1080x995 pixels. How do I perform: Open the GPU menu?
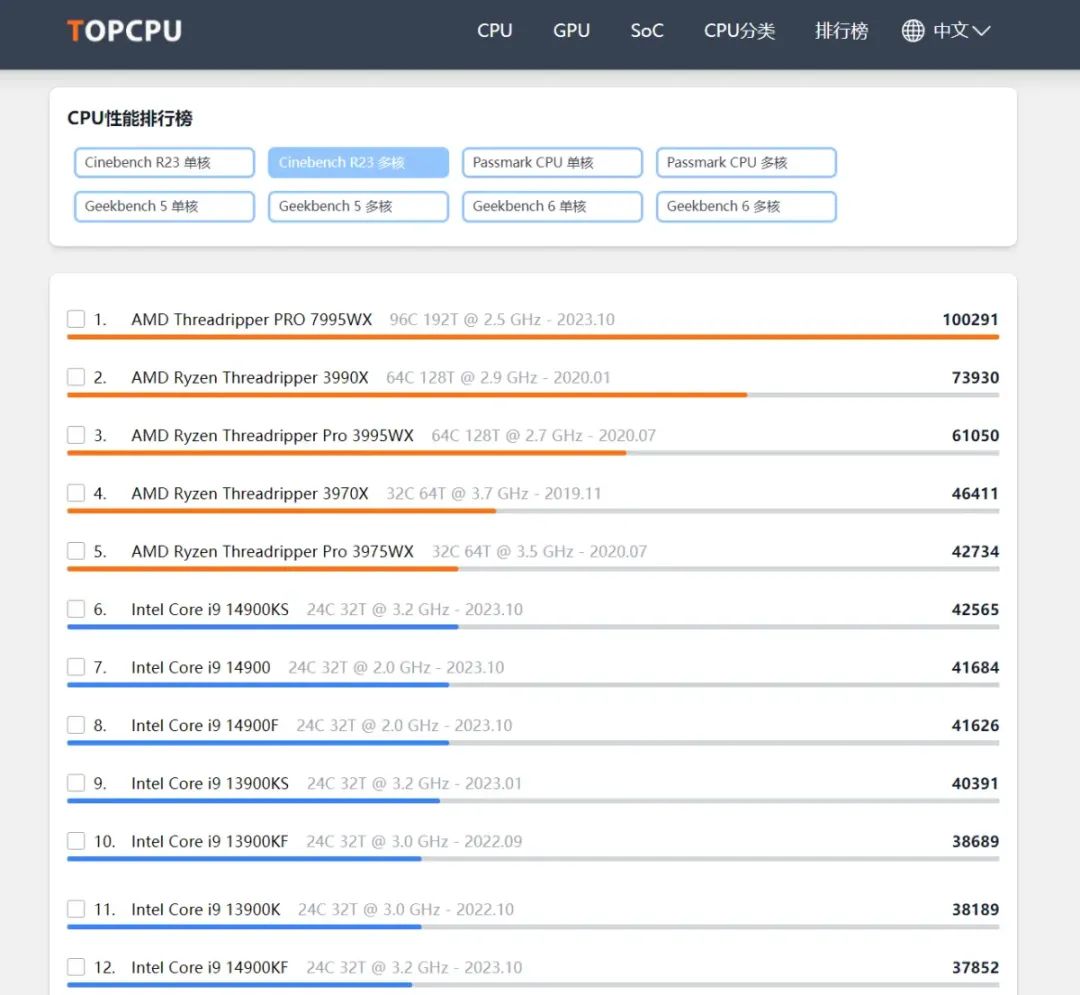pos(571,31)
